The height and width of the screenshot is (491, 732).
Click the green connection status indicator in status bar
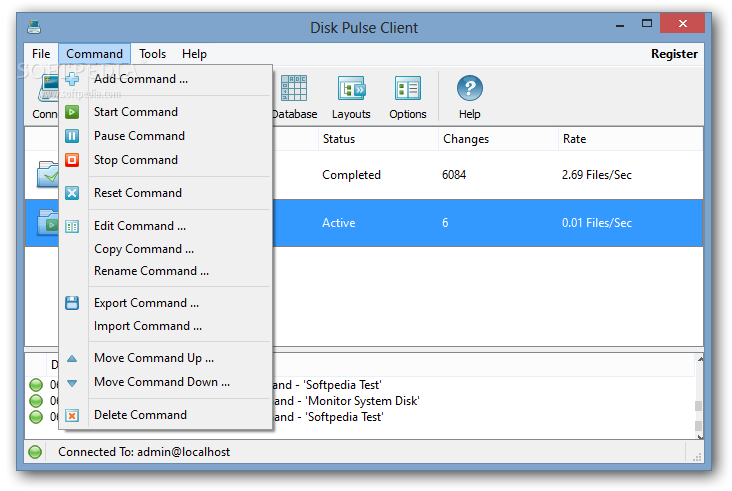point(35,452)
